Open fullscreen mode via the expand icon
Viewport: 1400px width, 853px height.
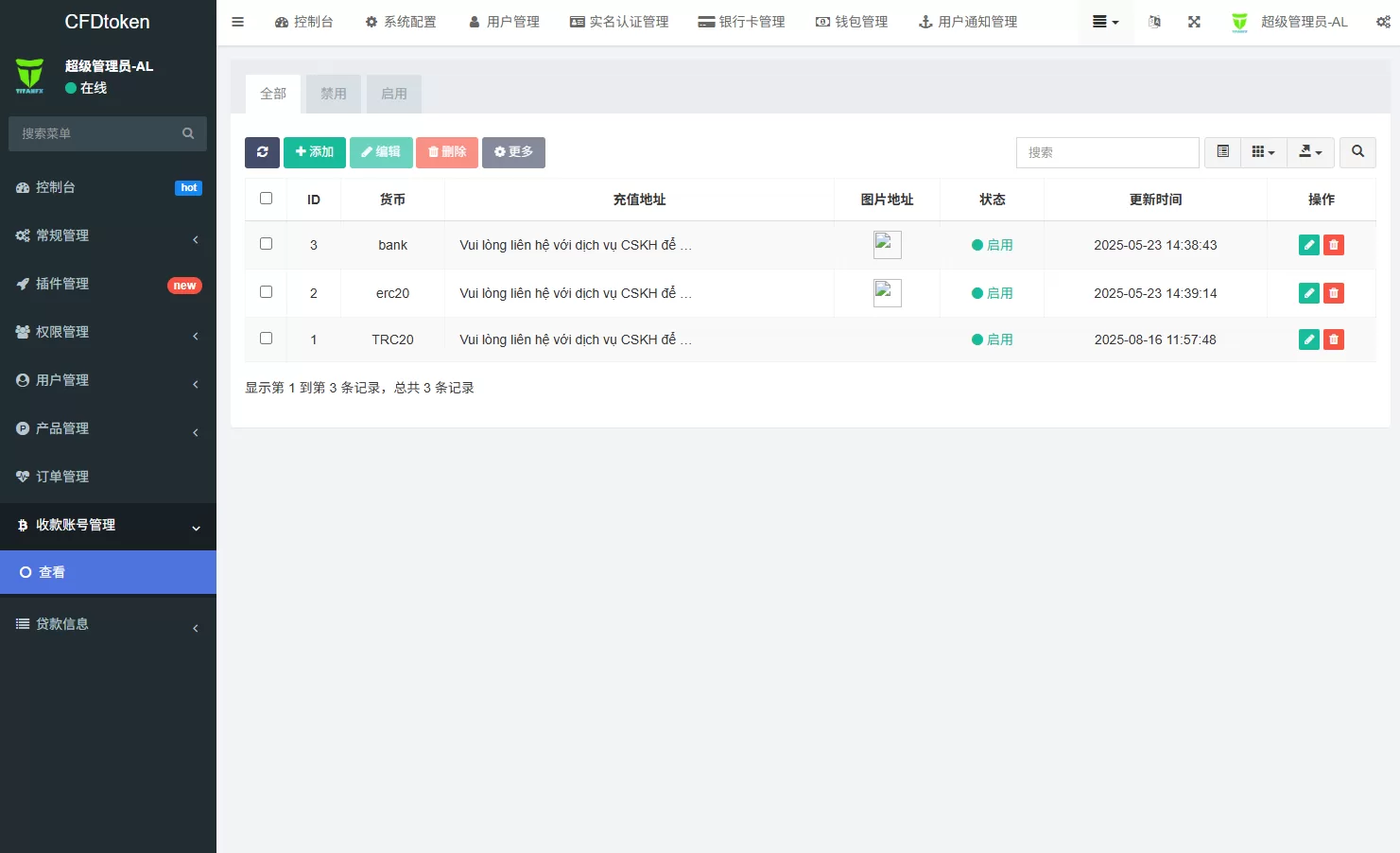[x=1194, y=21]
